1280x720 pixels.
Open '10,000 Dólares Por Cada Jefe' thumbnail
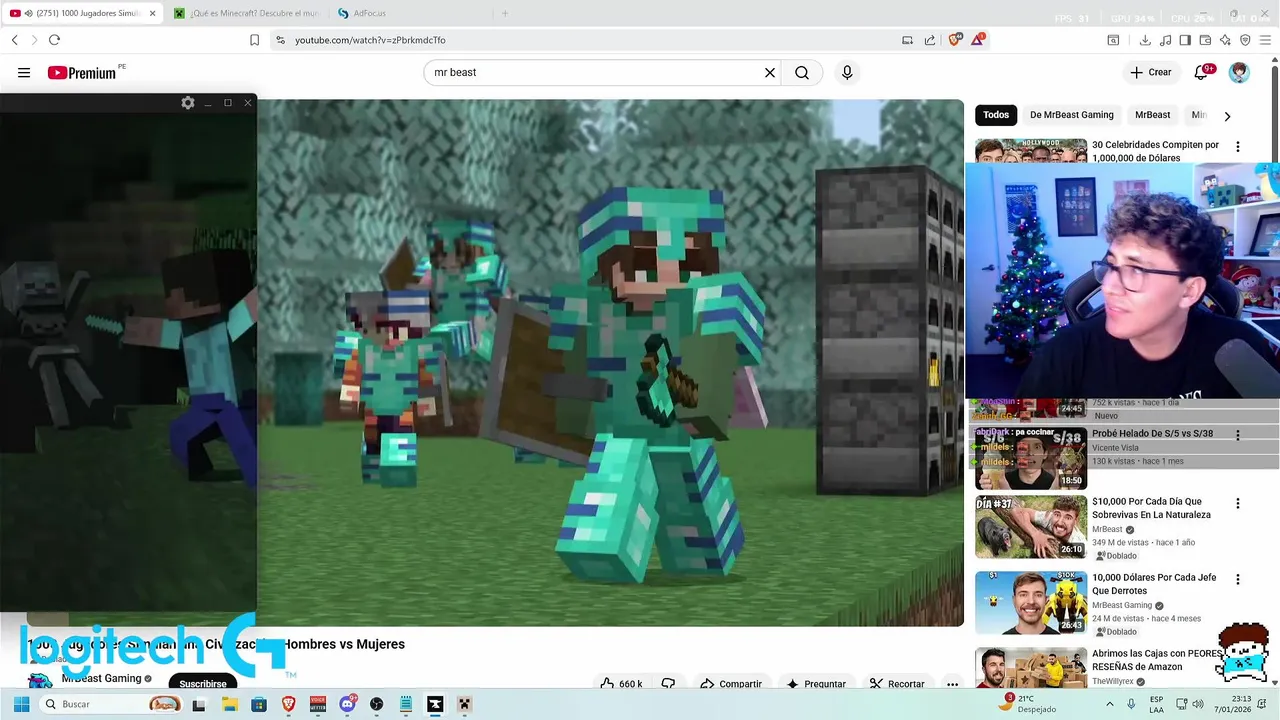pos(1031,602)
